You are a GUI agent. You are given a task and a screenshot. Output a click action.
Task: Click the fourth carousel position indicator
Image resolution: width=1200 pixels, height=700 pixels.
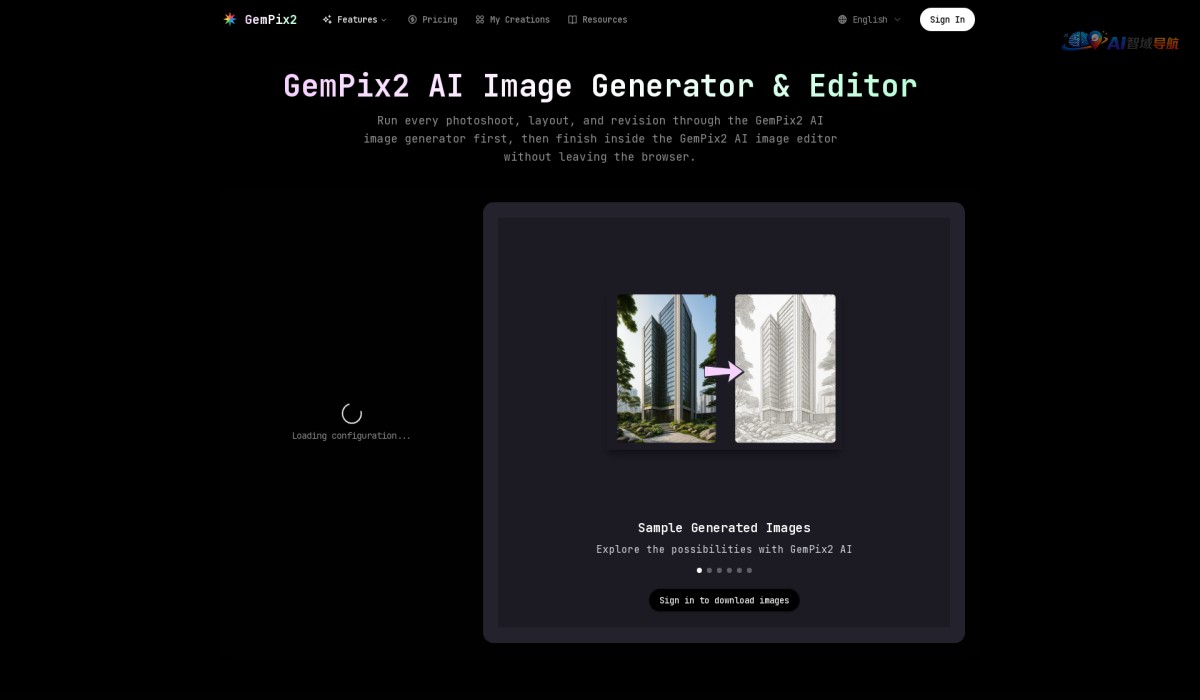coord(729,570)
